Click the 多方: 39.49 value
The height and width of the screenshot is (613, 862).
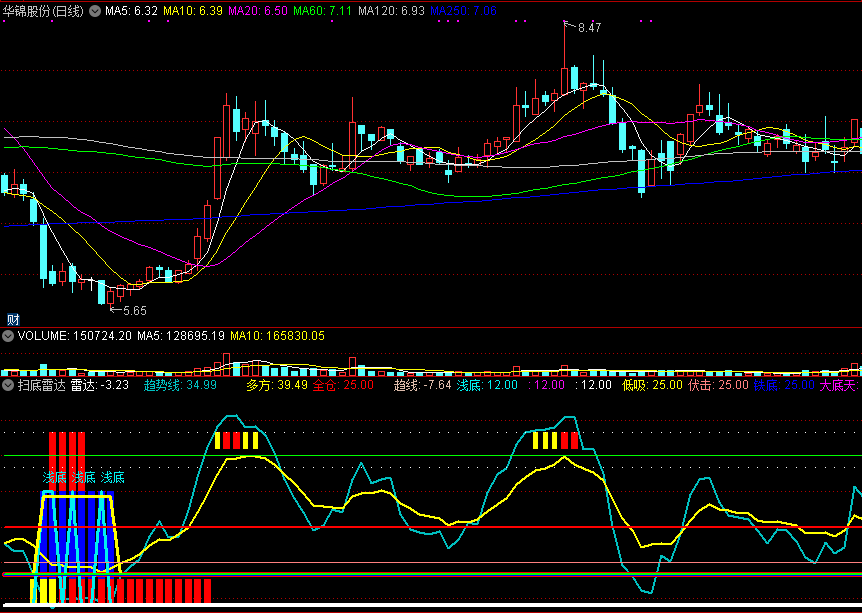point(277,385)
